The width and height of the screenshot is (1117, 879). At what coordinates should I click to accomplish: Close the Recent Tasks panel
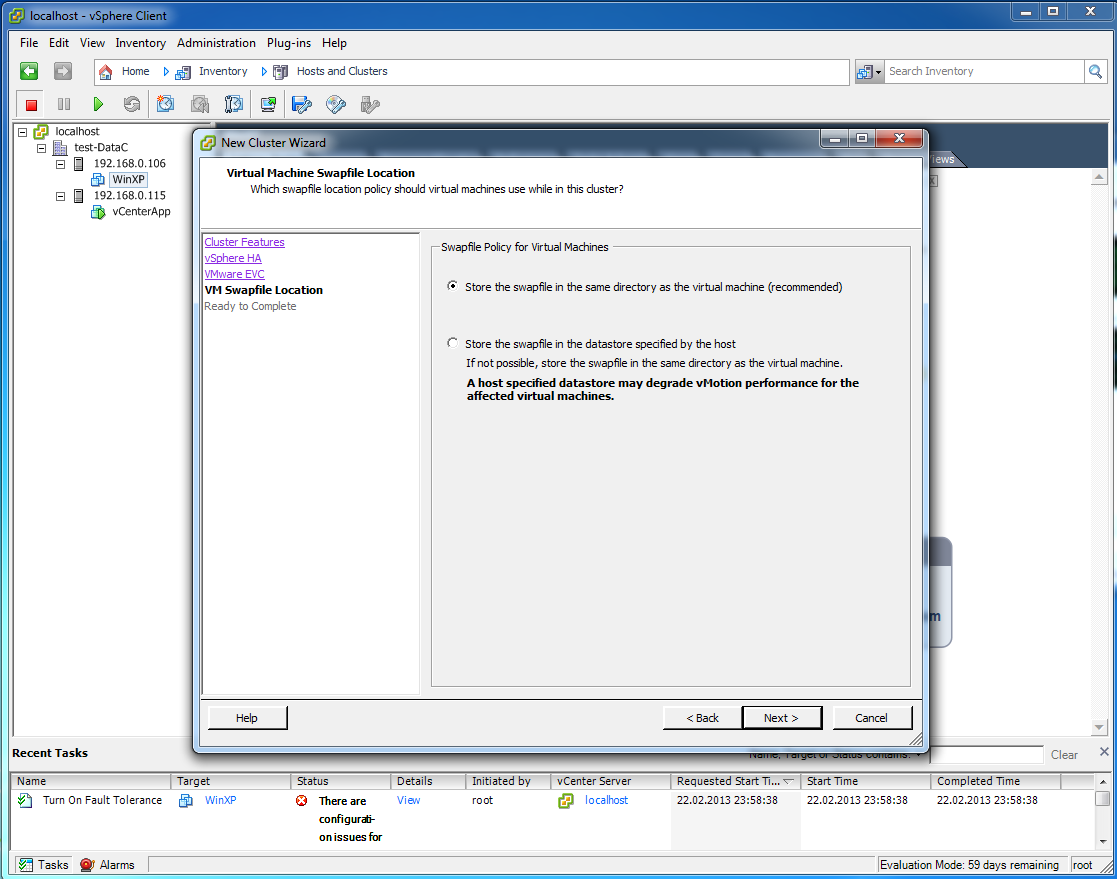coord(1103,751)
